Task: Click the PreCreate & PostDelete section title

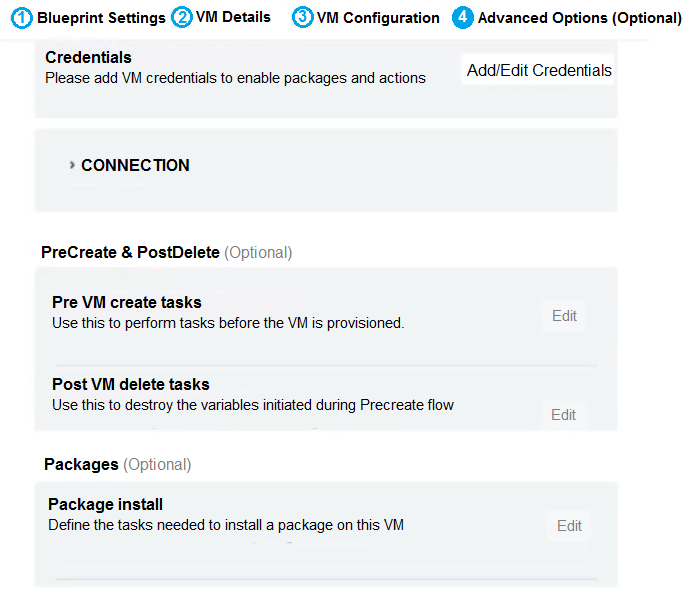Action: [130, 252]
